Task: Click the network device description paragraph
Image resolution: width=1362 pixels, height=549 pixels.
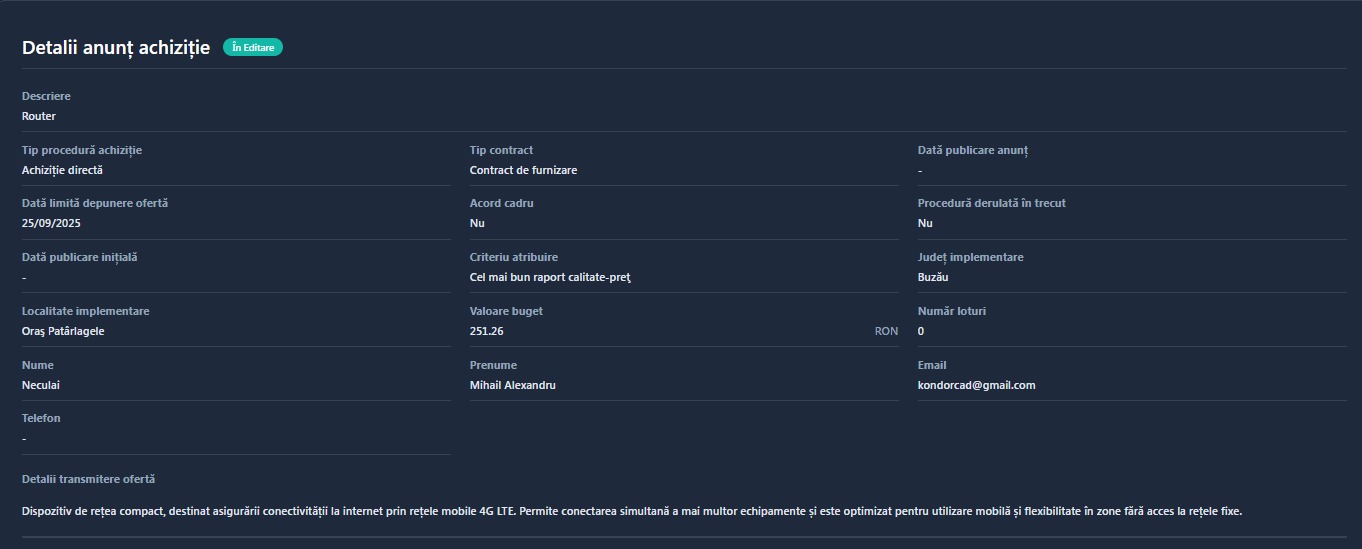Action: click(x=631, y=511)
